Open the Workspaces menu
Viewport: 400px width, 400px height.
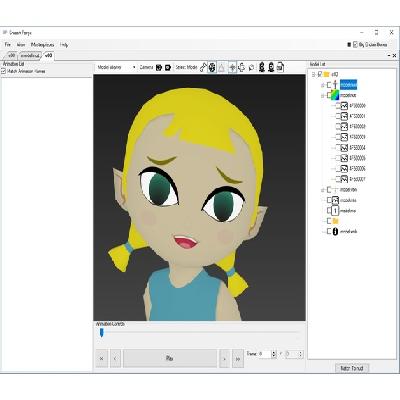[42, 44]
